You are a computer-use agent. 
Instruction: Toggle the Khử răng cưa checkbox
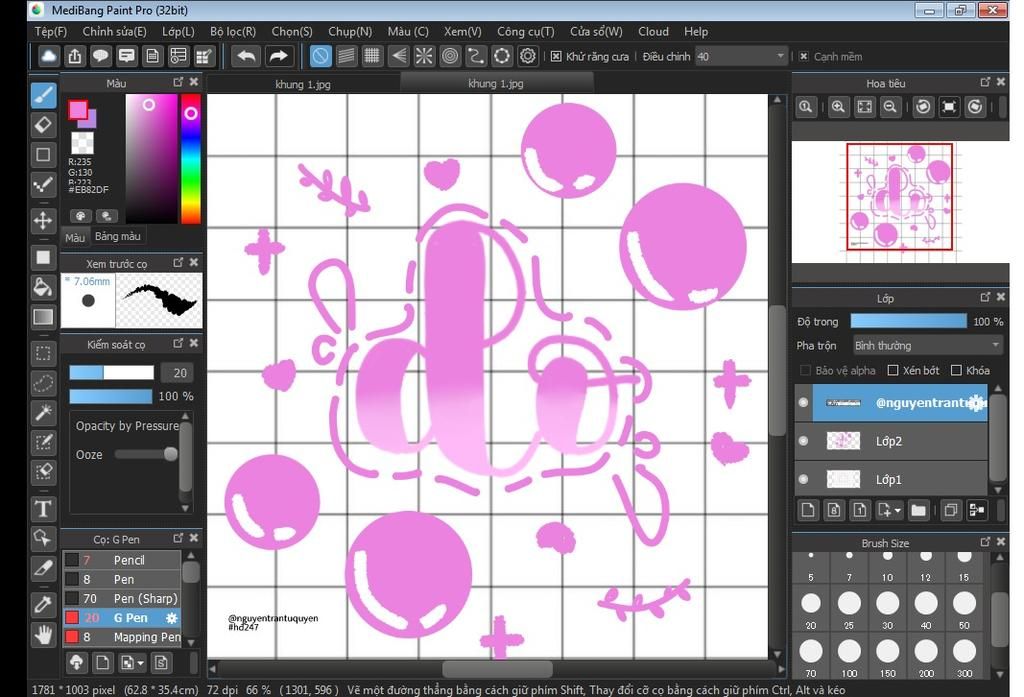(x=556, y=57)
